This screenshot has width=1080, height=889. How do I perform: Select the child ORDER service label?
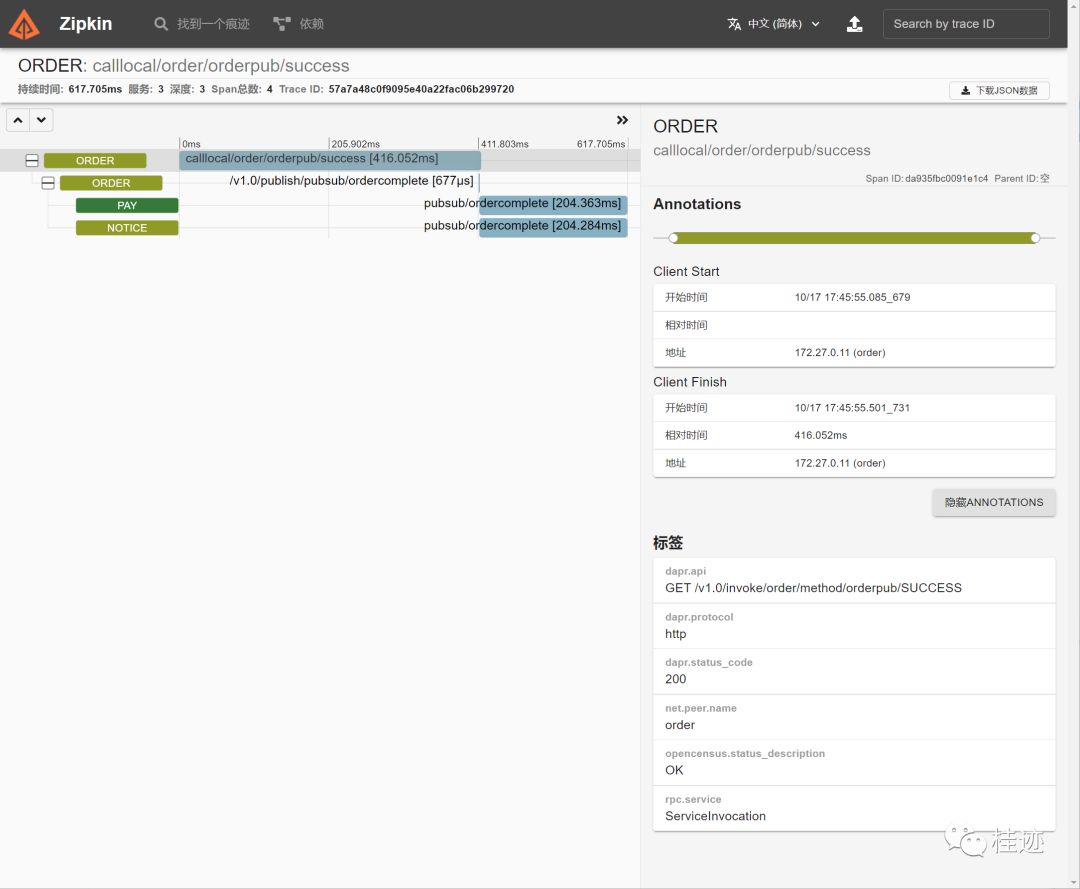click(x=111, y=183)
